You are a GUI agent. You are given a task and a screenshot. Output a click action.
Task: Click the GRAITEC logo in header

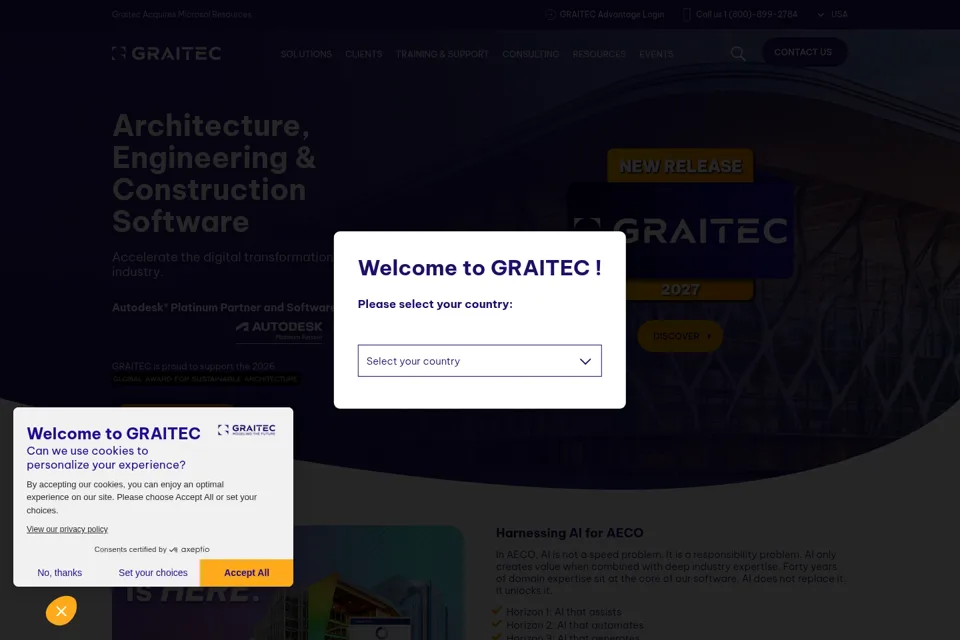[167, 53]
